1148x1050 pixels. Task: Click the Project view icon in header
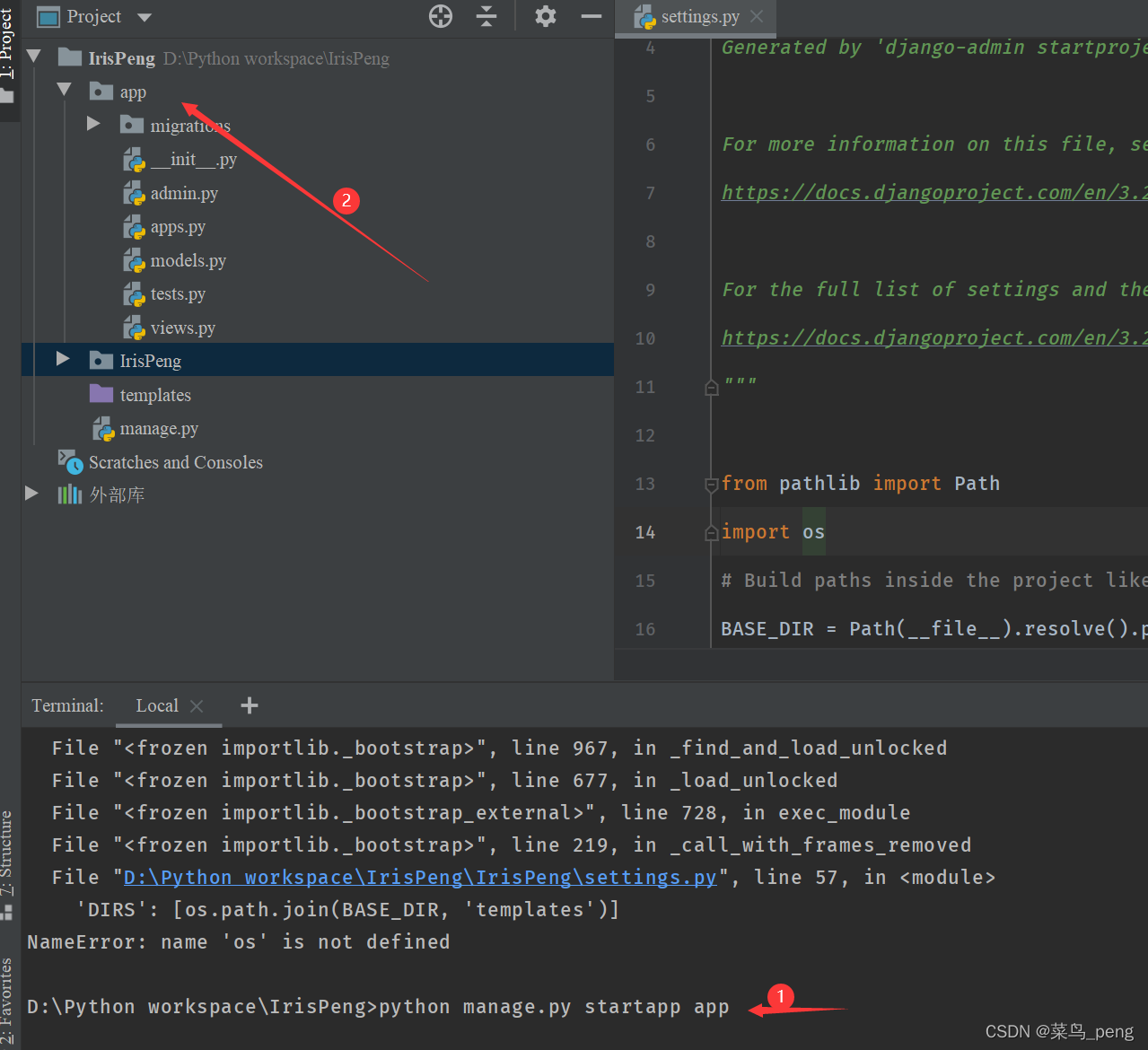48,16
